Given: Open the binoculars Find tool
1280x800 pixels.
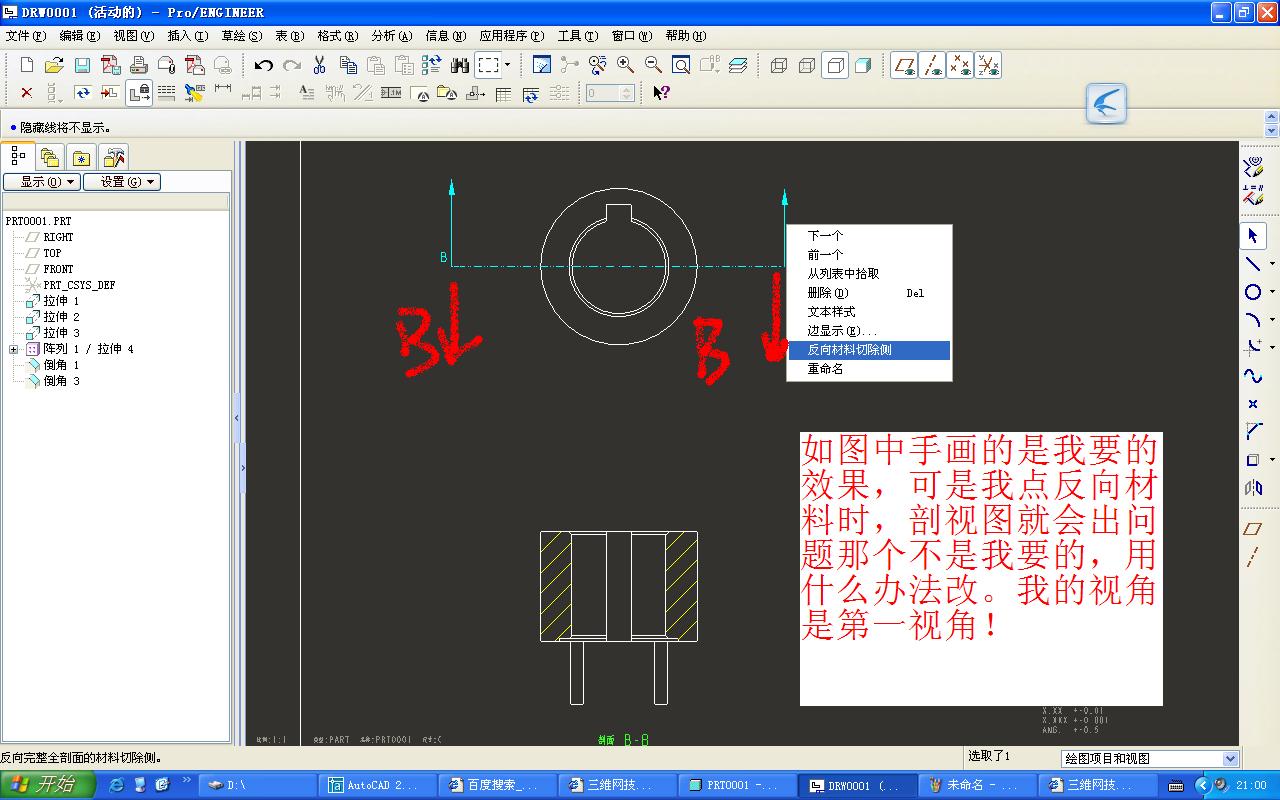Looking at the screenshot, I should [460, 66].
